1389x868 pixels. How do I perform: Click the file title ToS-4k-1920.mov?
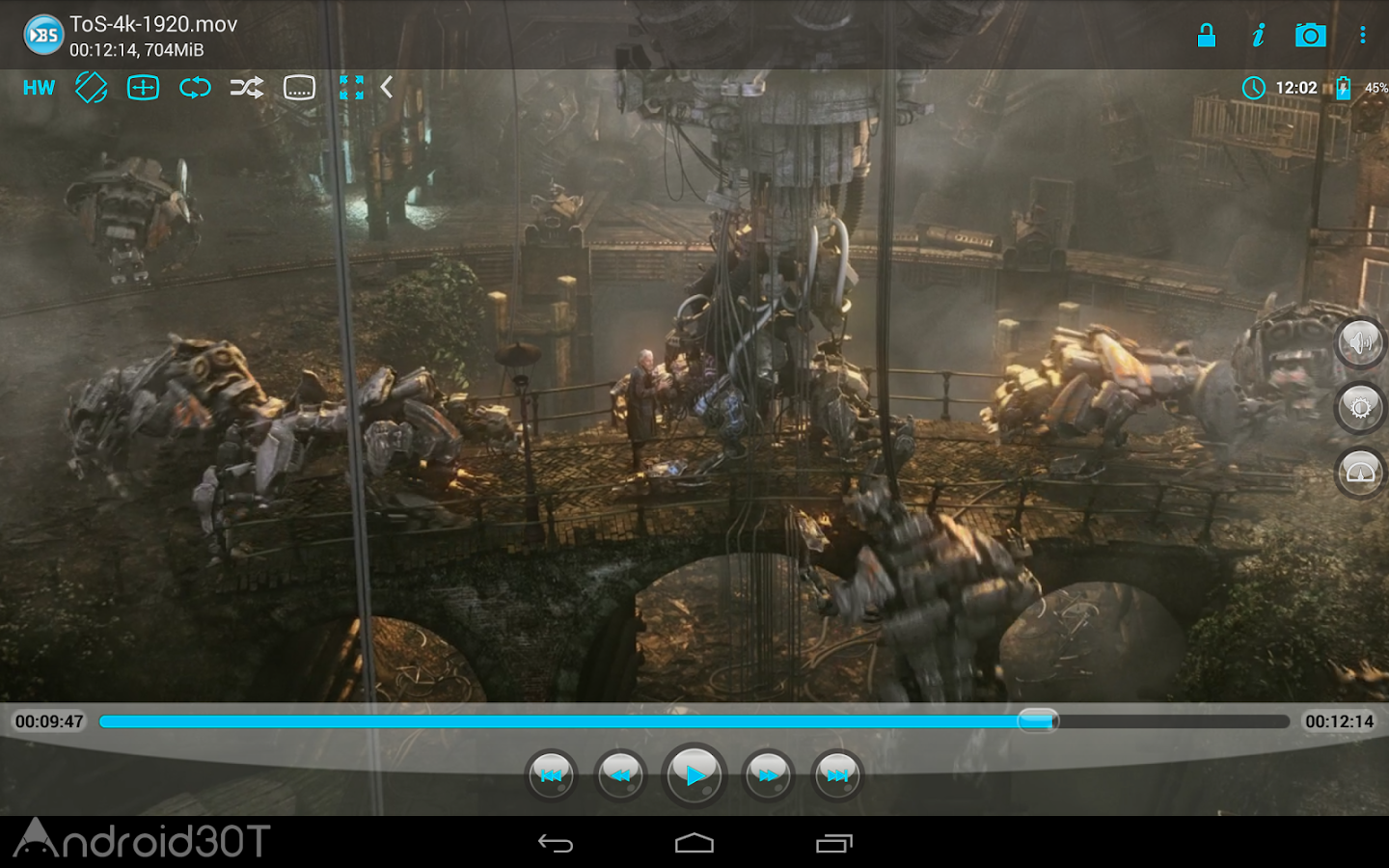(x=153, y=24)
